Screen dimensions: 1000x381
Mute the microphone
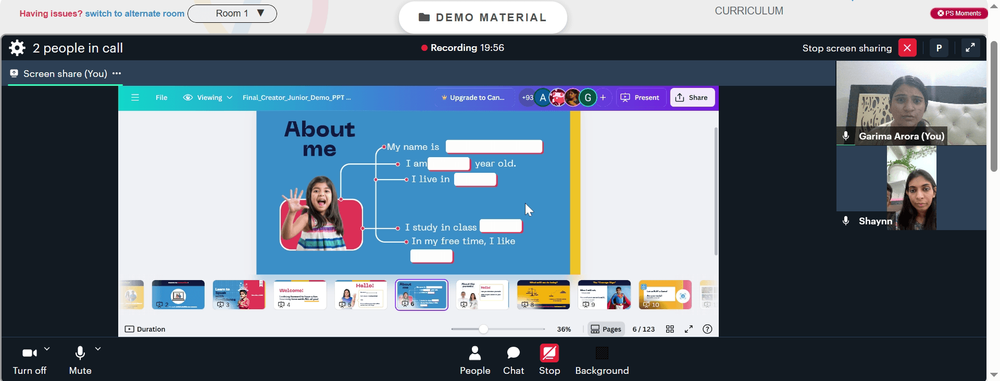[80, 361]
